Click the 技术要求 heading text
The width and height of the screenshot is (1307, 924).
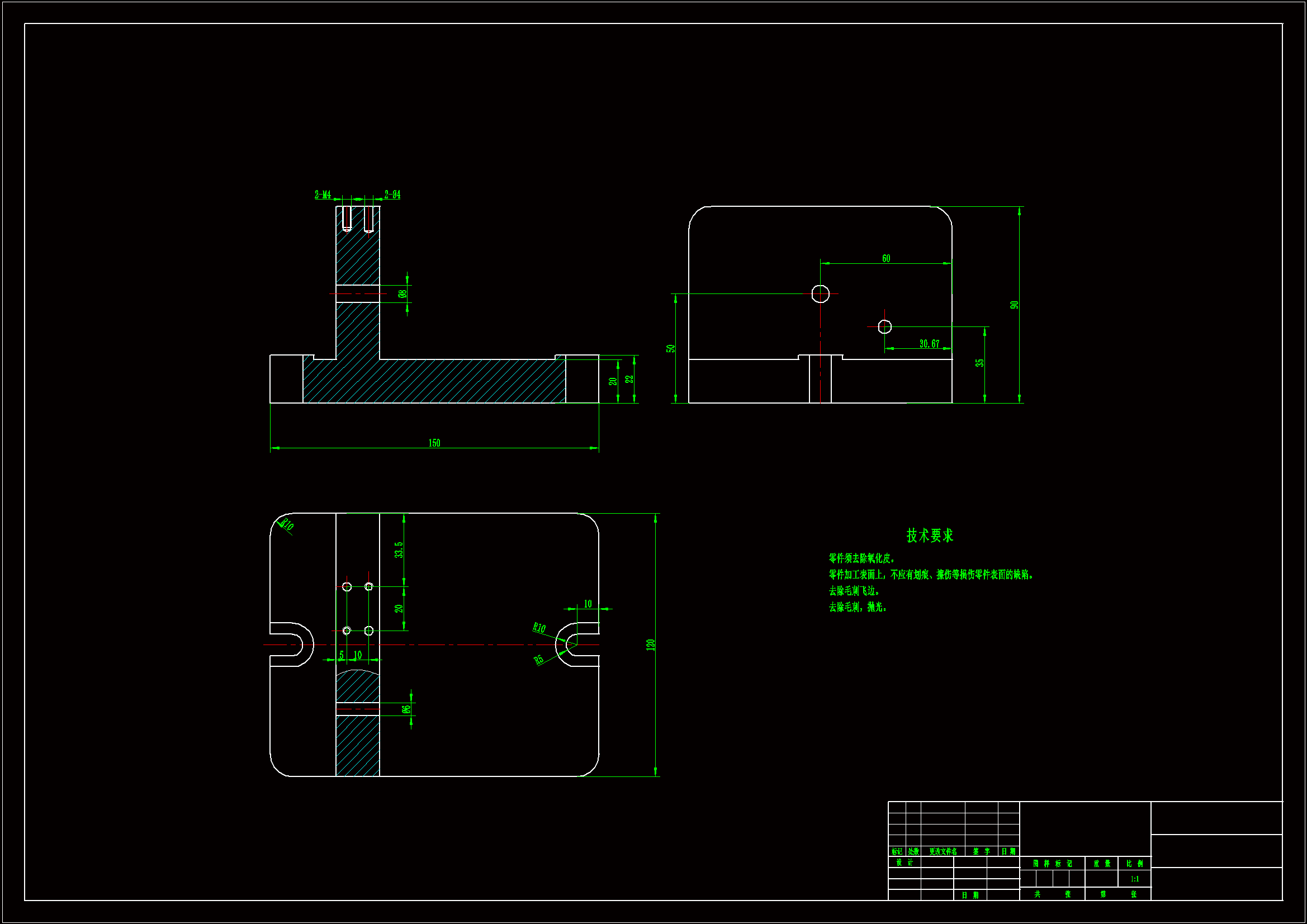pyautogui.click(x=930, y=535)
